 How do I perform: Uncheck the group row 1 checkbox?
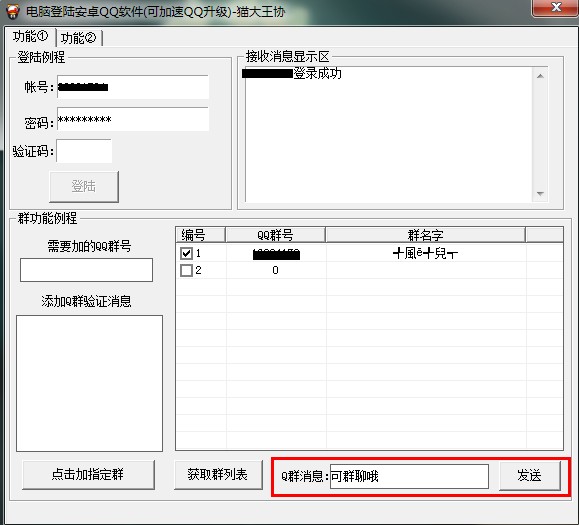coord(186,253)
